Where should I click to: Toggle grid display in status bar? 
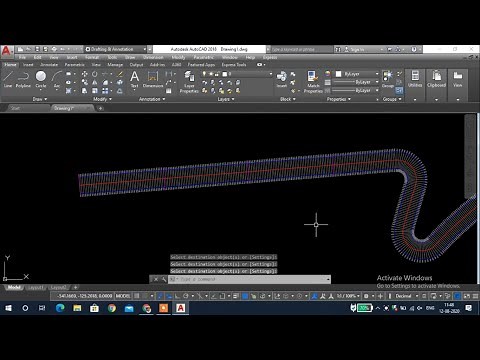coord(137,296)
